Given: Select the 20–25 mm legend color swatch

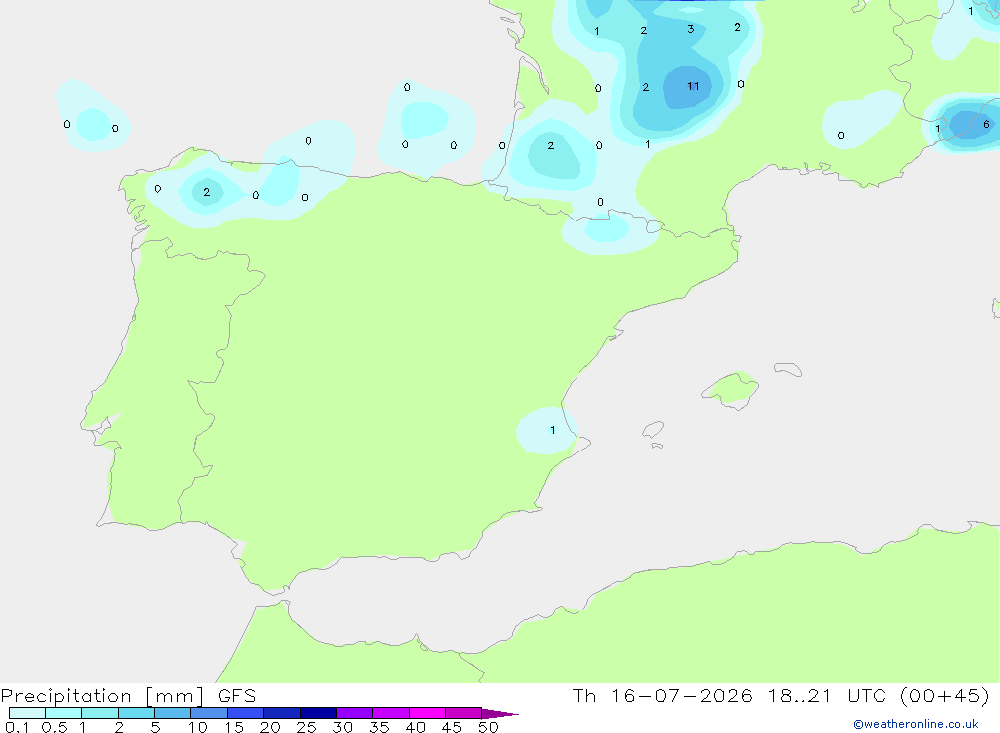Looking at the screenshot, I should click(282, 713).
